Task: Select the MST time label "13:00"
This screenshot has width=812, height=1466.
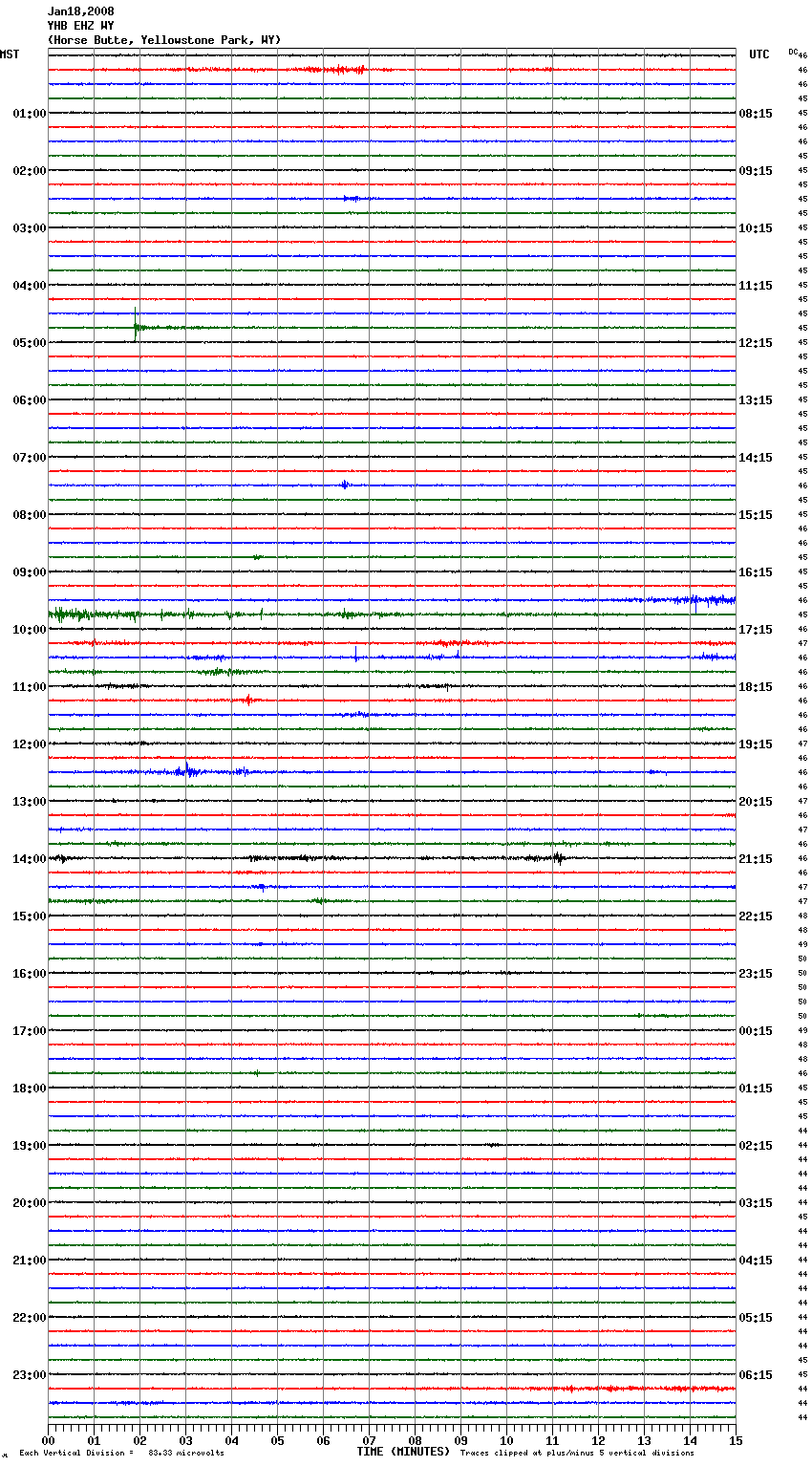Action: [30, 802]
